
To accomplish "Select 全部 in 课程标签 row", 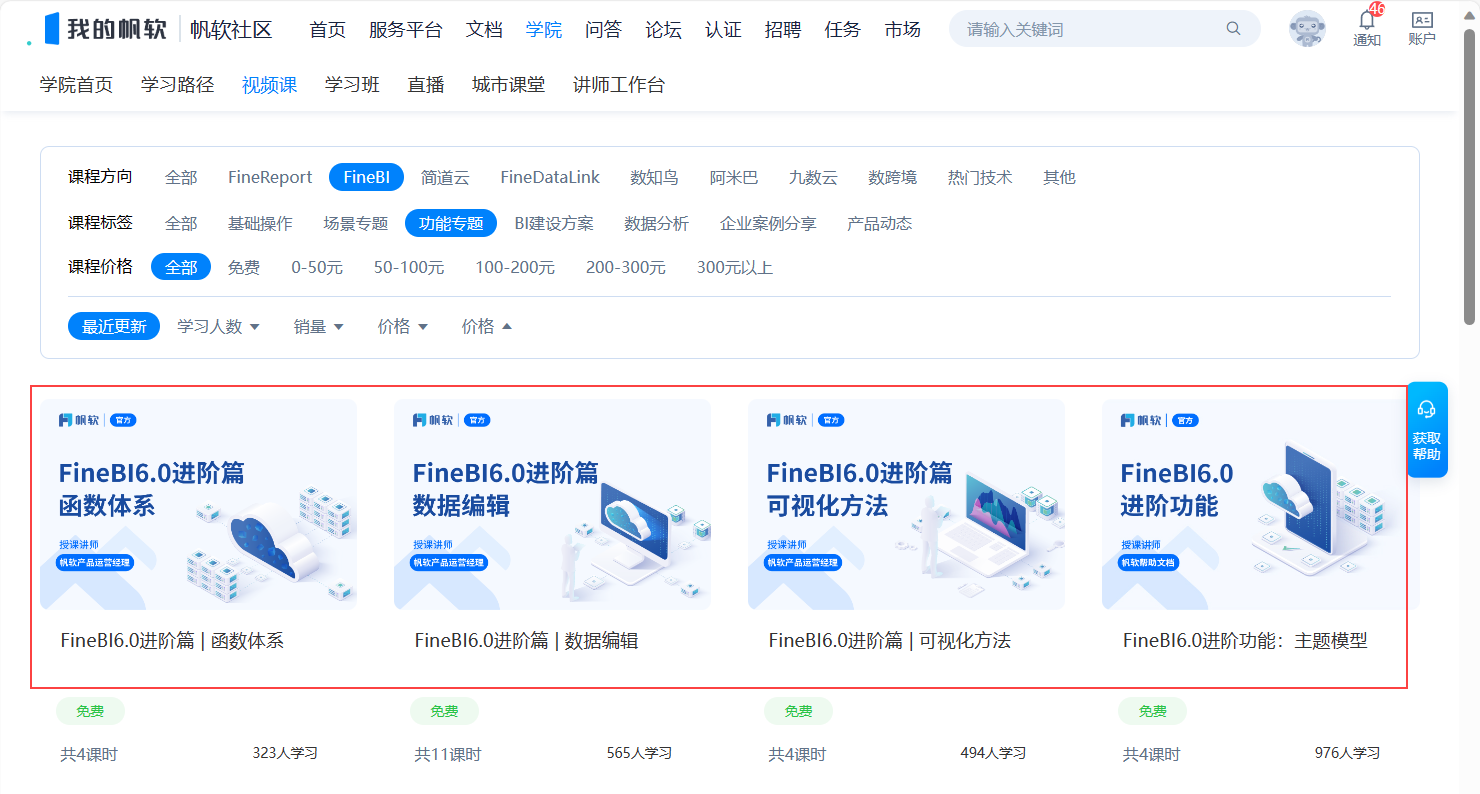I will click(181, 223).
